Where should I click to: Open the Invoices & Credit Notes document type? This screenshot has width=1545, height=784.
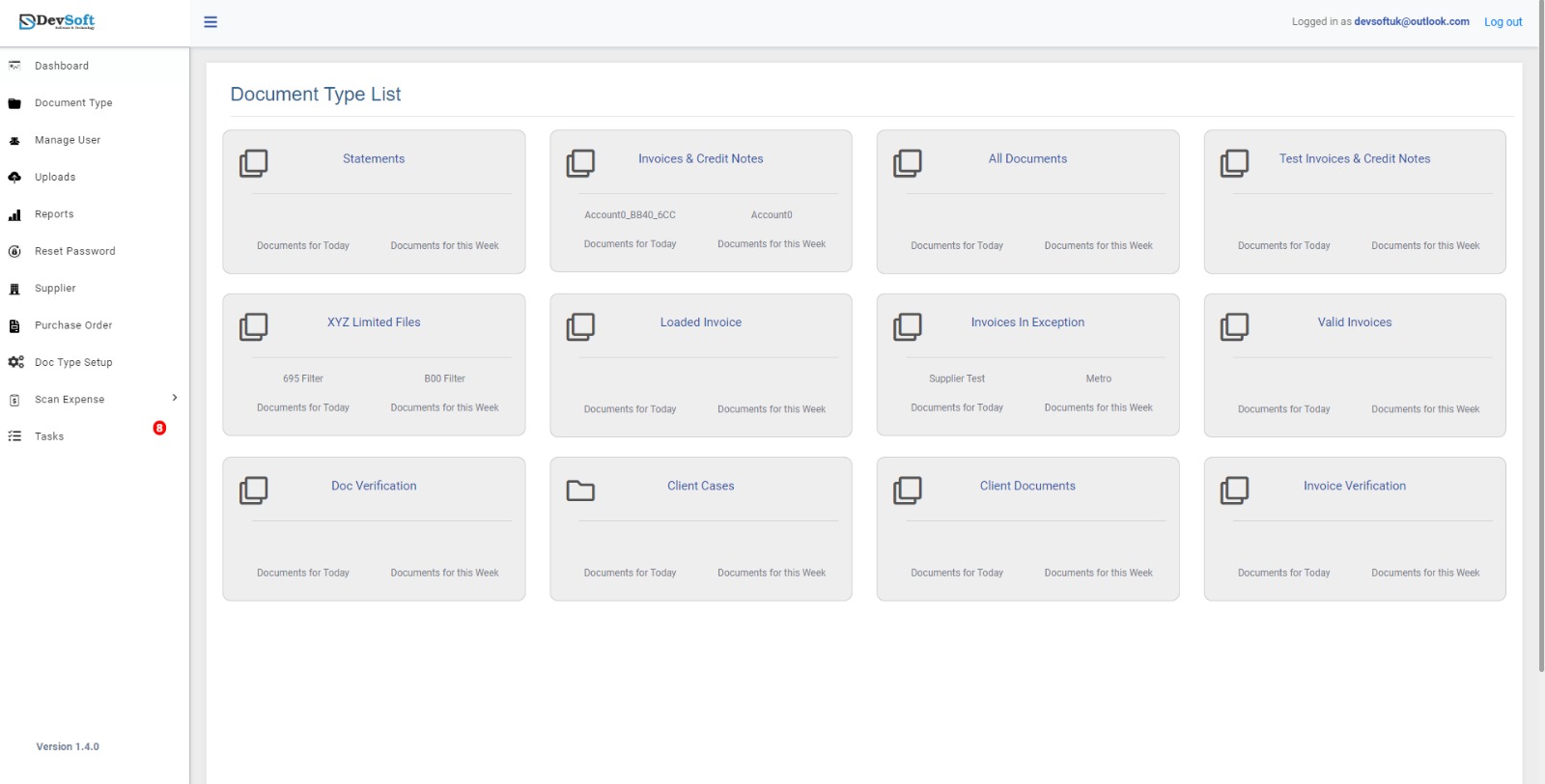point(700,159)
